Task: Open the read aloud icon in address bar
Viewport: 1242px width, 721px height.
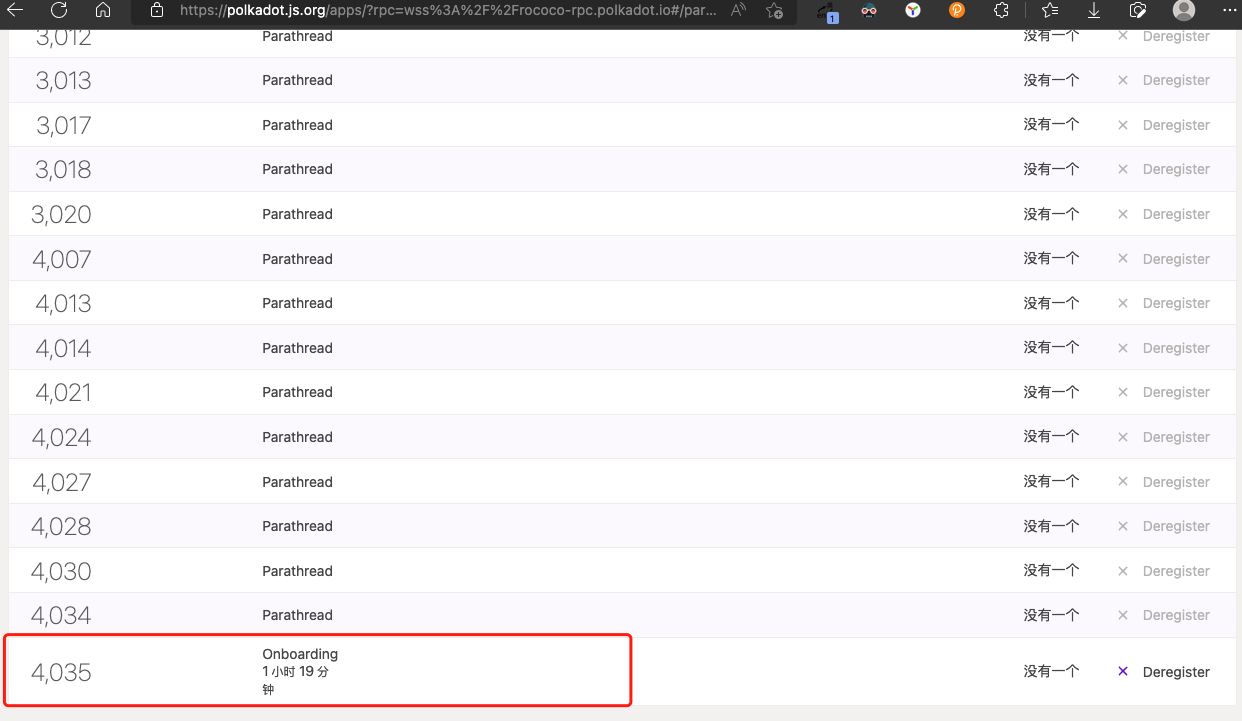Action: coord(739,10)
